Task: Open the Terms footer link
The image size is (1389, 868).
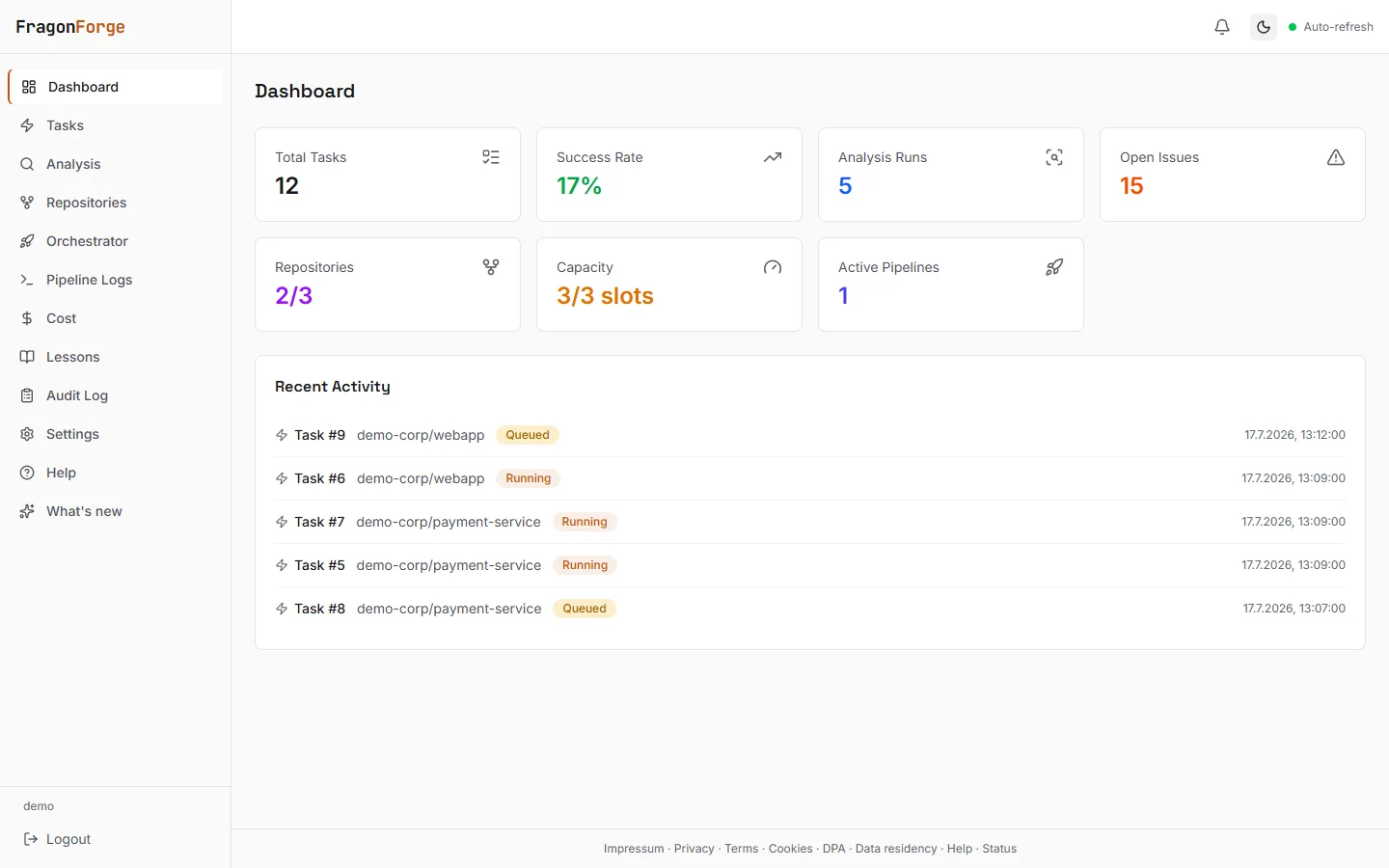Action: click(x=742, y=849)
